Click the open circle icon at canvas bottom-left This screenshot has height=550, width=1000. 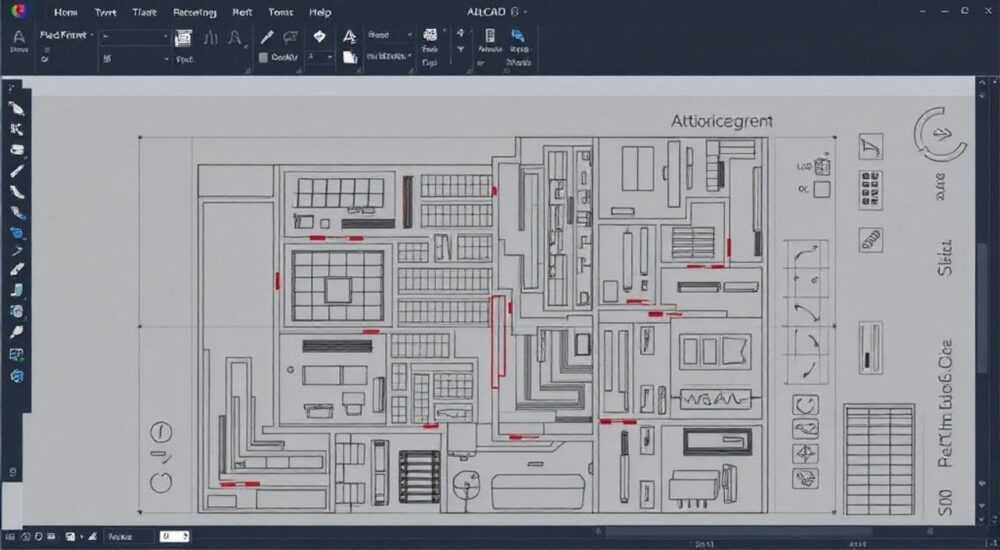point(161,482)
